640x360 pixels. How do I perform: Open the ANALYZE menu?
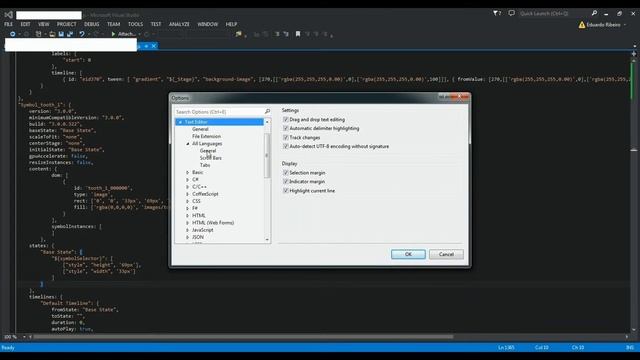click(179, 24)
